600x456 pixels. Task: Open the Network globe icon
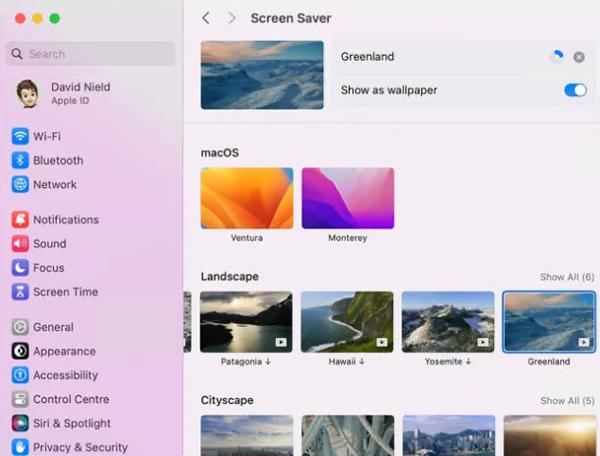pos(20,184)
